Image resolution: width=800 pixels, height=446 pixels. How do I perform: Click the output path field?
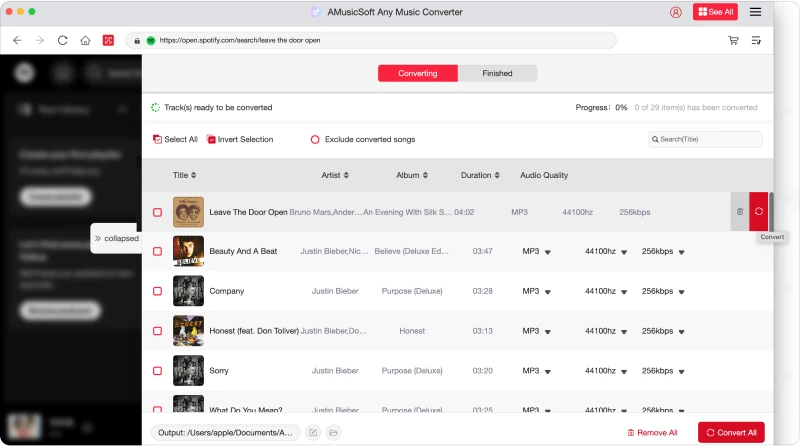(226, 433)
